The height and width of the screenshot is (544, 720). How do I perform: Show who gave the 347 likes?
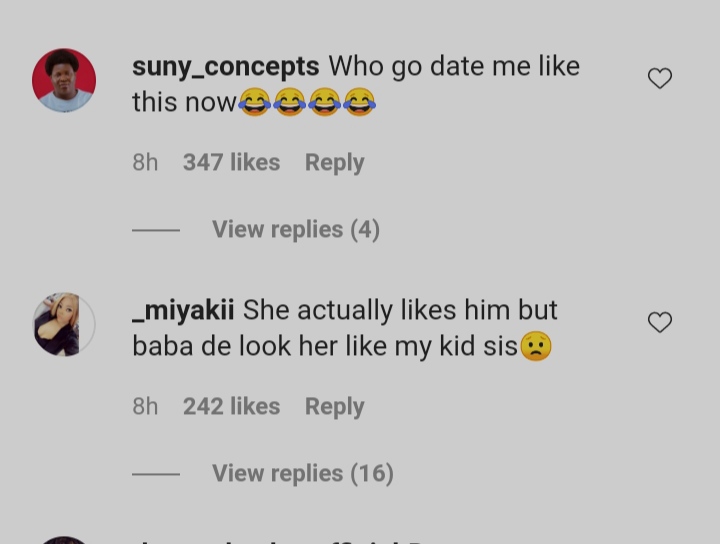point(231,162)
